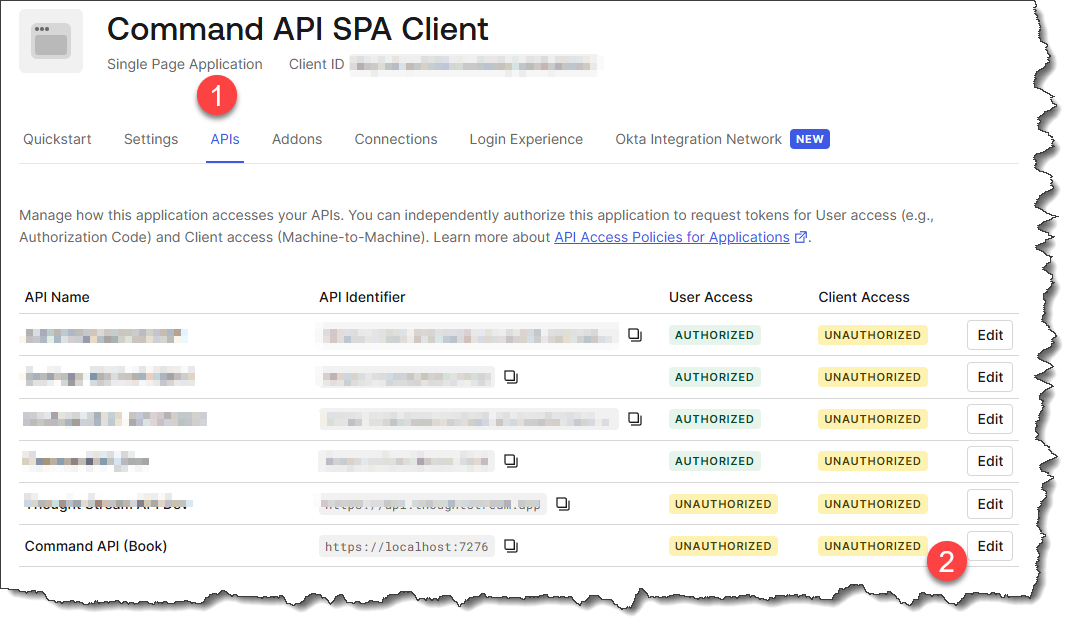
Task: Click Edit on the third API row
Action: point(990,419)
